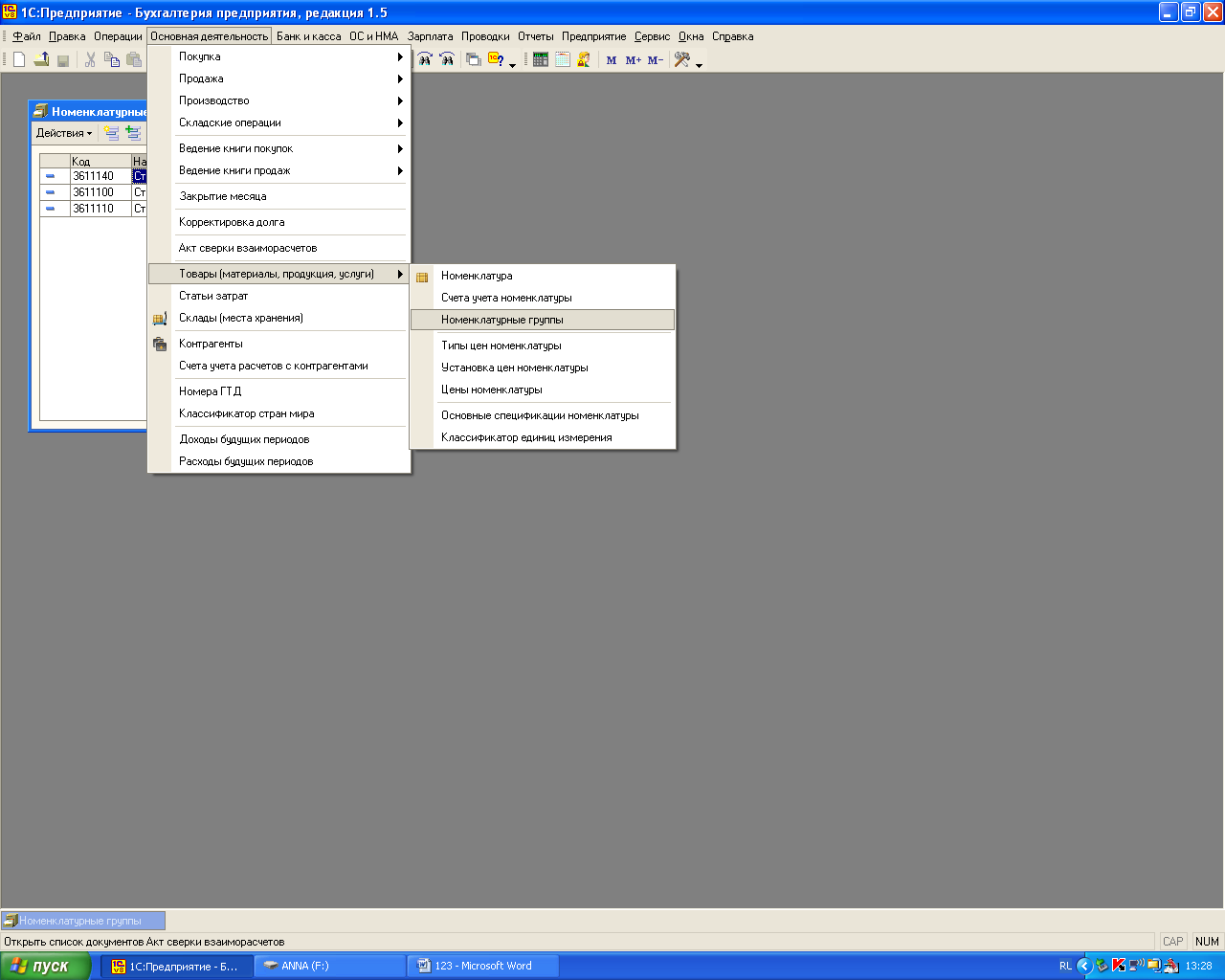Select Номенклатура menu entry
The height and width of the screenshot is (980, 1225).
pos(543,276)
